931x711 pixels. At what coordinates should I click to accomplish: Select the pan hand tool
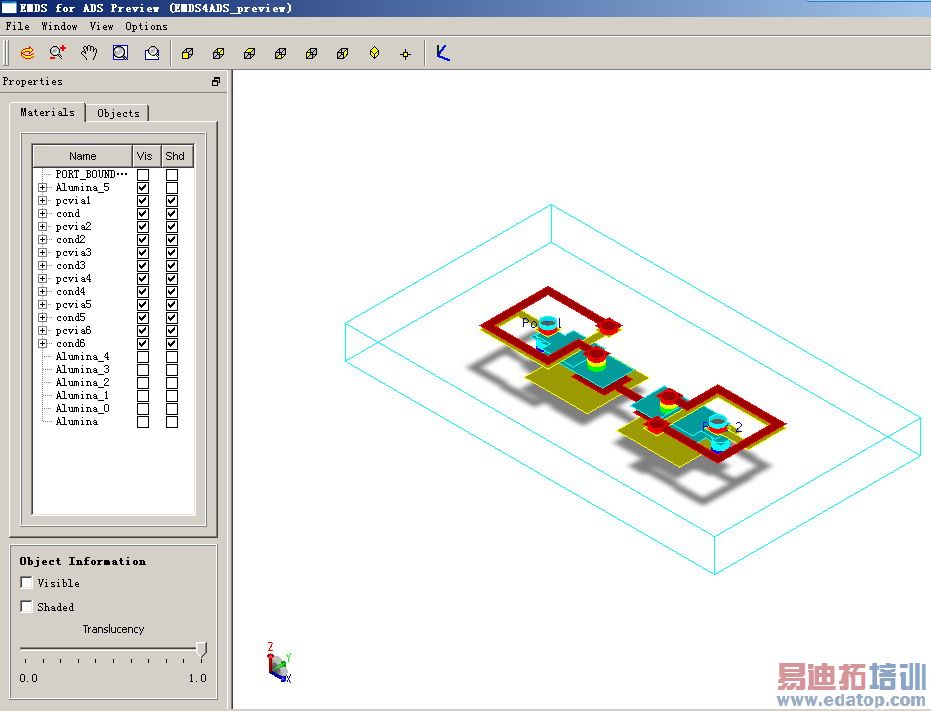pos(89,53)
